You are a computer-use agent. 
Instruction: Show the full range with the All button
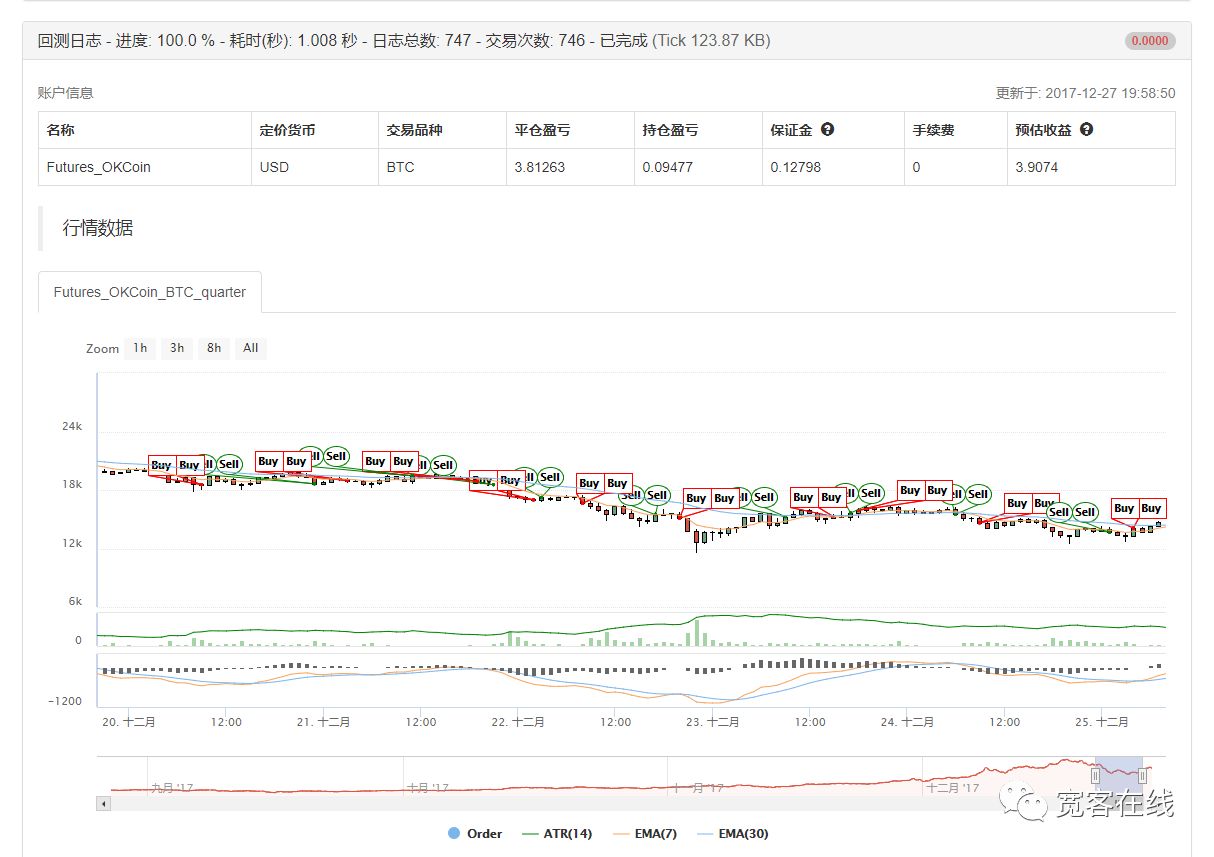click(250, 348)
